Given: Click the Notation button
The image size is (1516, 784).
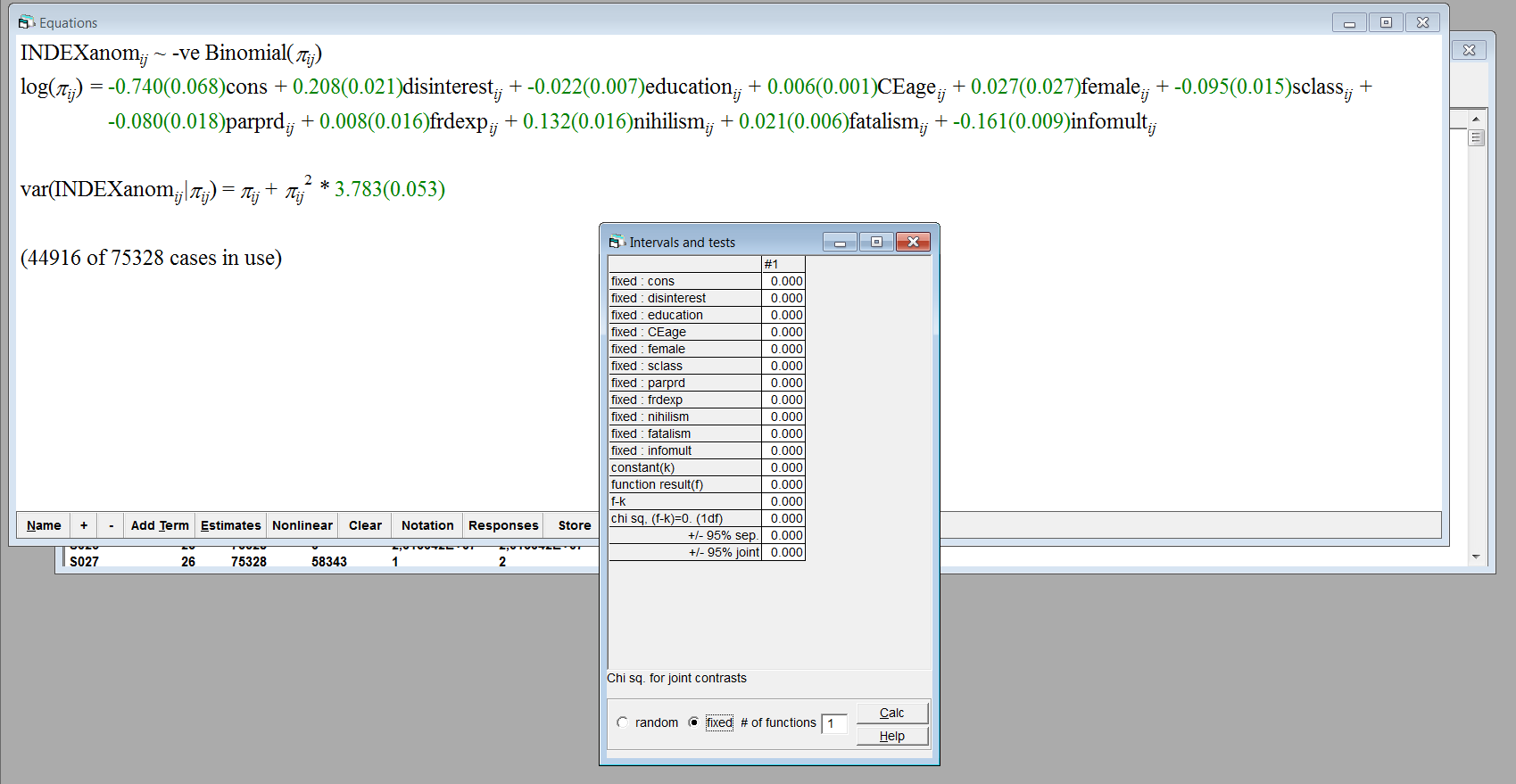Looking at the screenshot, I should (427, 525).
